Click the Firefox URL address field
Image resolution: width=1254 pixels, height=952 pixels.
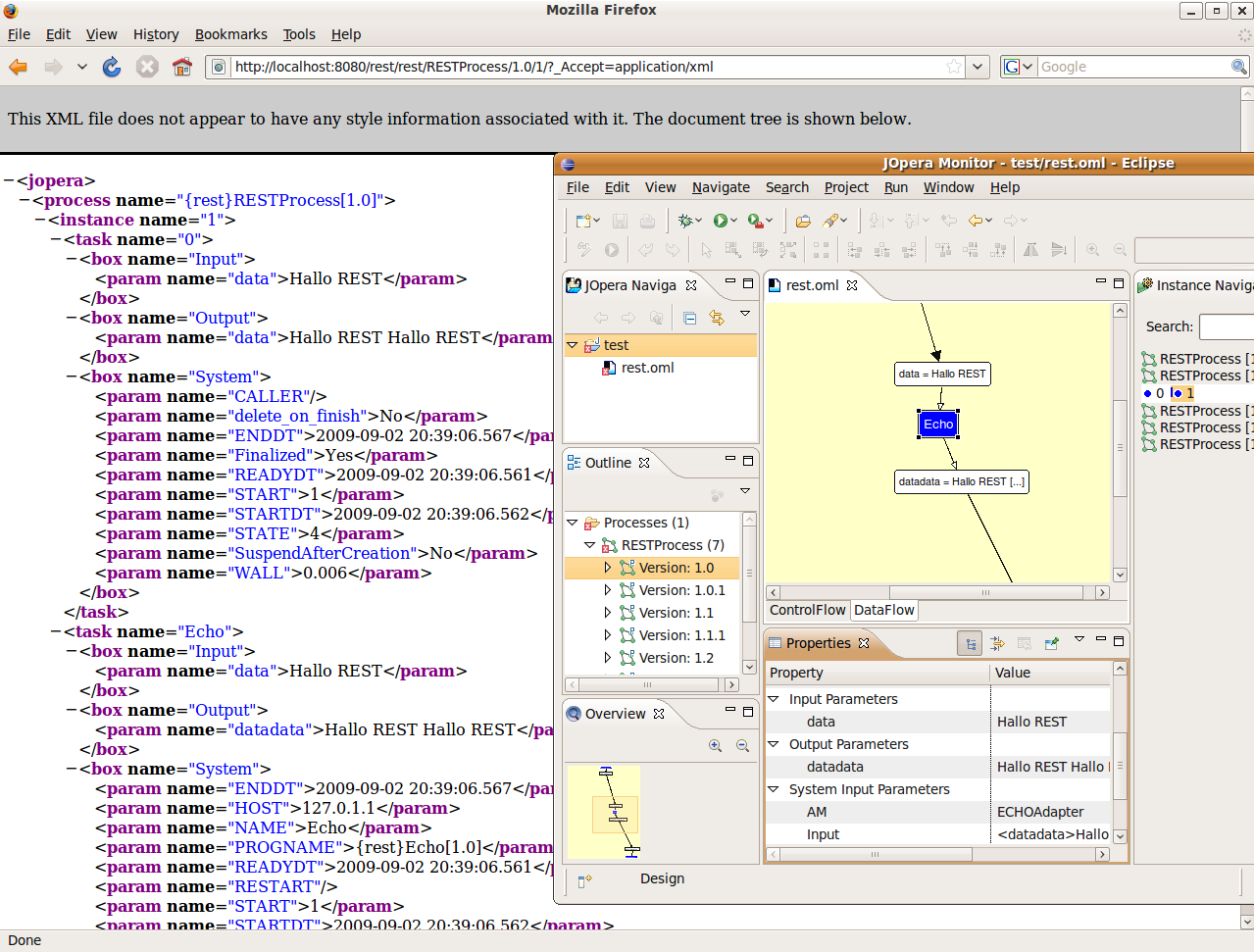586,67
